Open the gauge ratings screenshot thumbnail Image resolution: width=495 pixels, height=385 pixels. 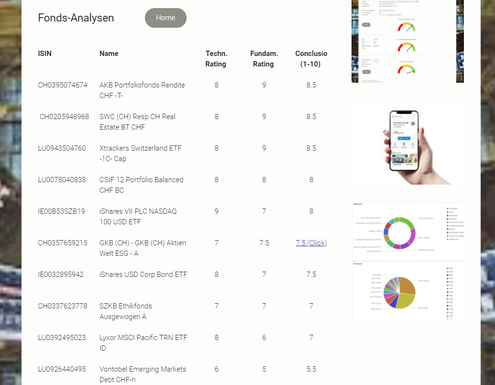tap(407, 41)
